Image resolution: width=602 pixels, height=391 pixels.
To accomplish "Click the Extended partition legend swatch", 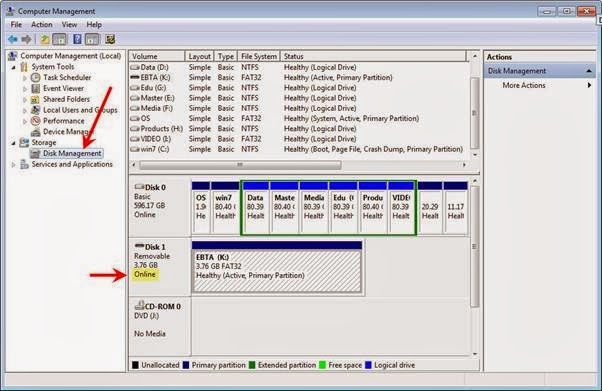I will point(252,365).
